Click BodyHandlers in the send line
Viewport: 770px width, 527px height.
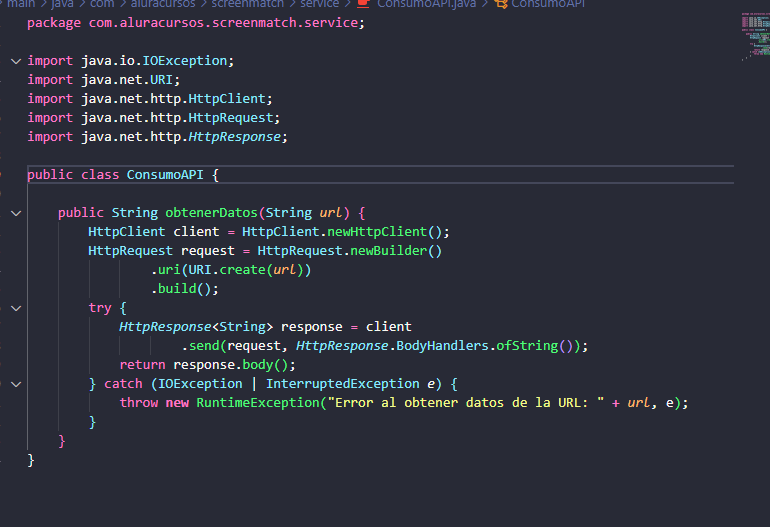[x=442, y=346]
